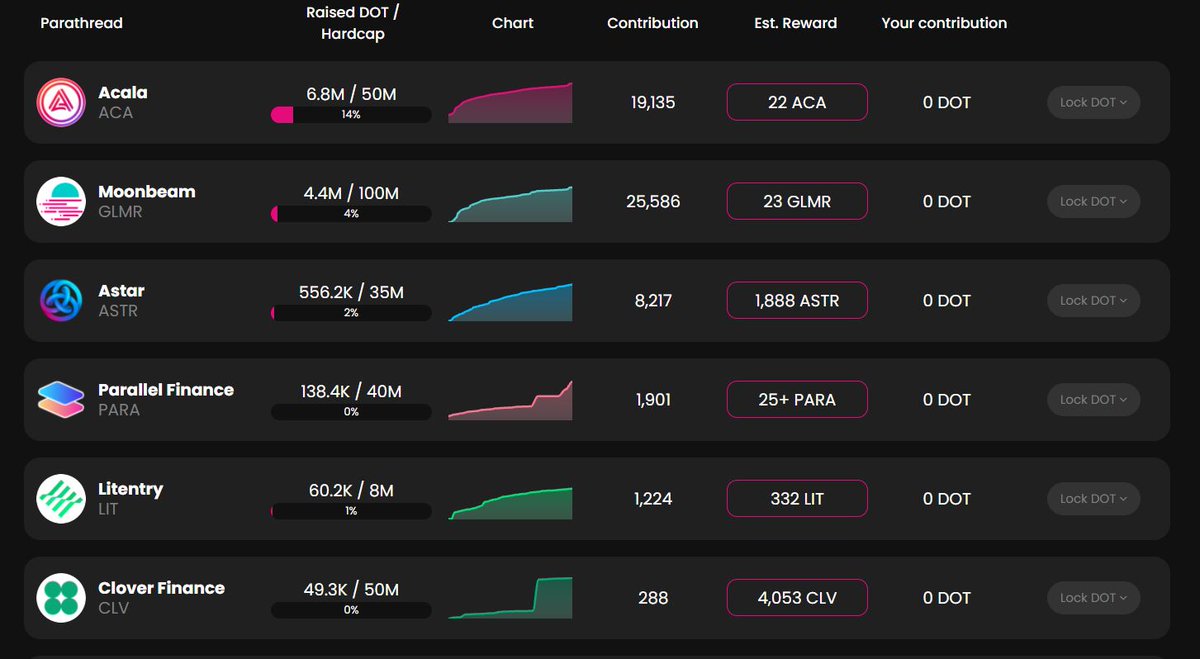Image resolution: width=1200 pixels, height=659 pixels.
Task: Select the Astar project name
Action: (x=121, y=290)
